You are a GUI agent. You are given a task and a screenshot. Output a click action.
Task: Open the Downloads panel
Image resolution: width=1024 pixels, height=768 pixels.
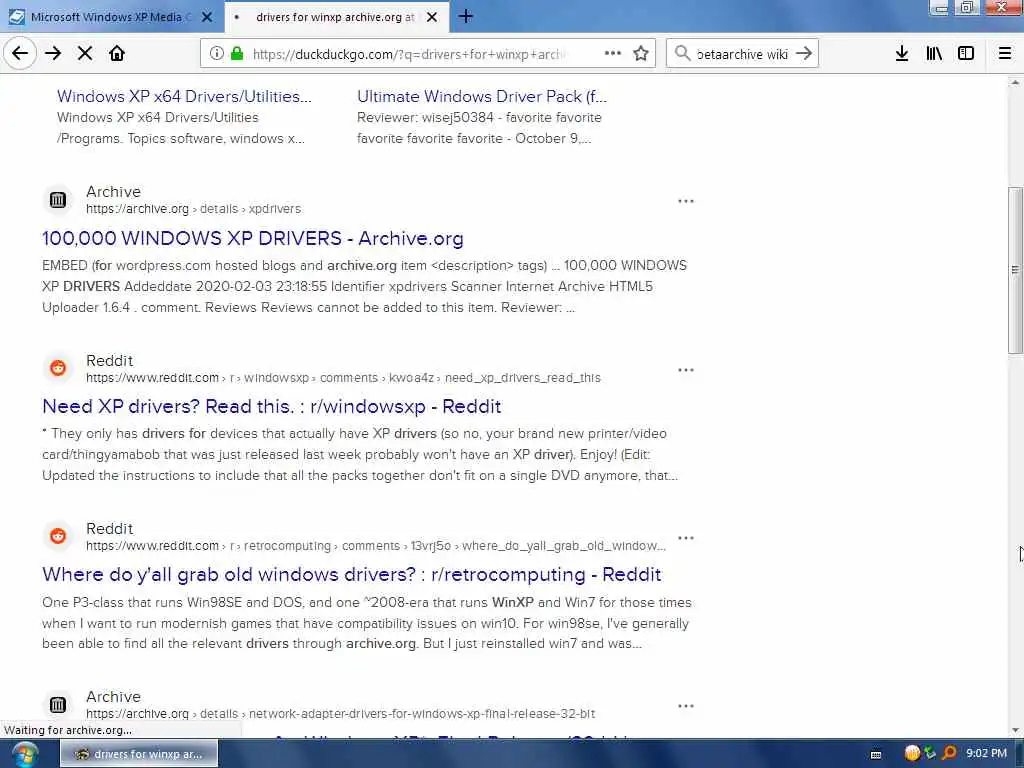click(x=901, y=54)
